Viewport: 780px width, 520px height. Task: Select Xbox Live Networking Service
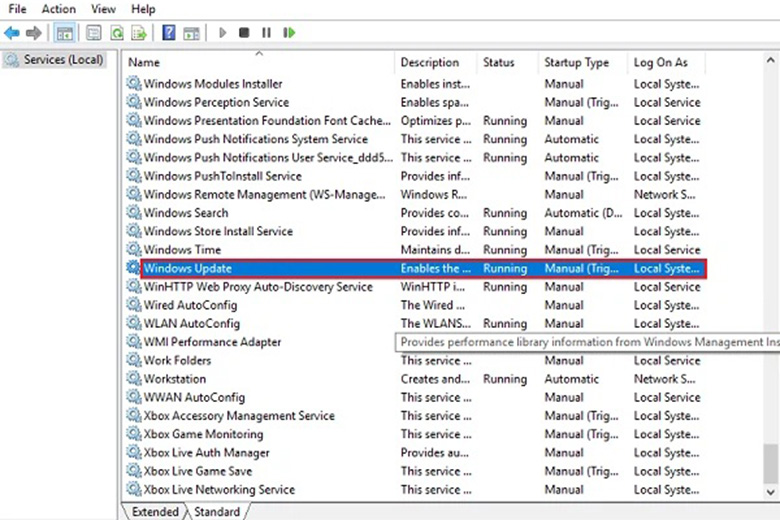point(219,489)
